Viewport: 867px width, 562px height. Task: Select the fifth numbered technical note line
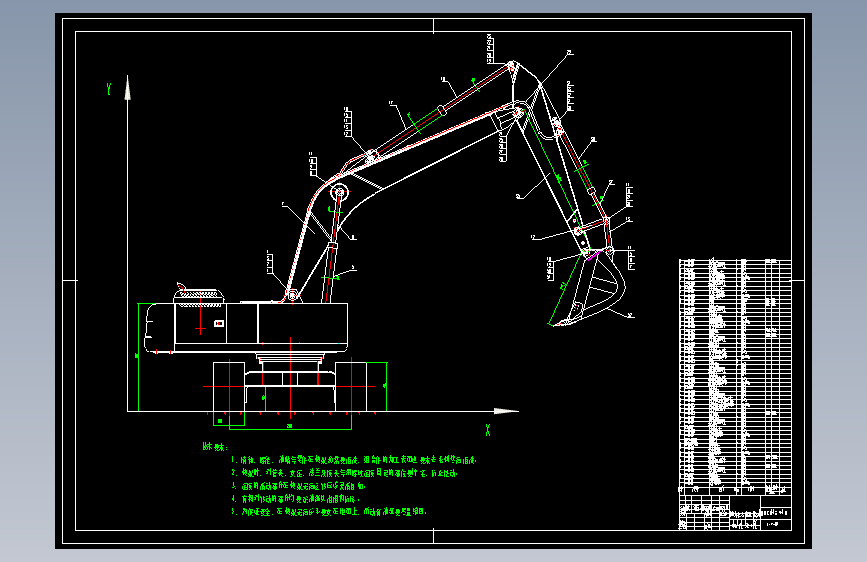[328, 512]
